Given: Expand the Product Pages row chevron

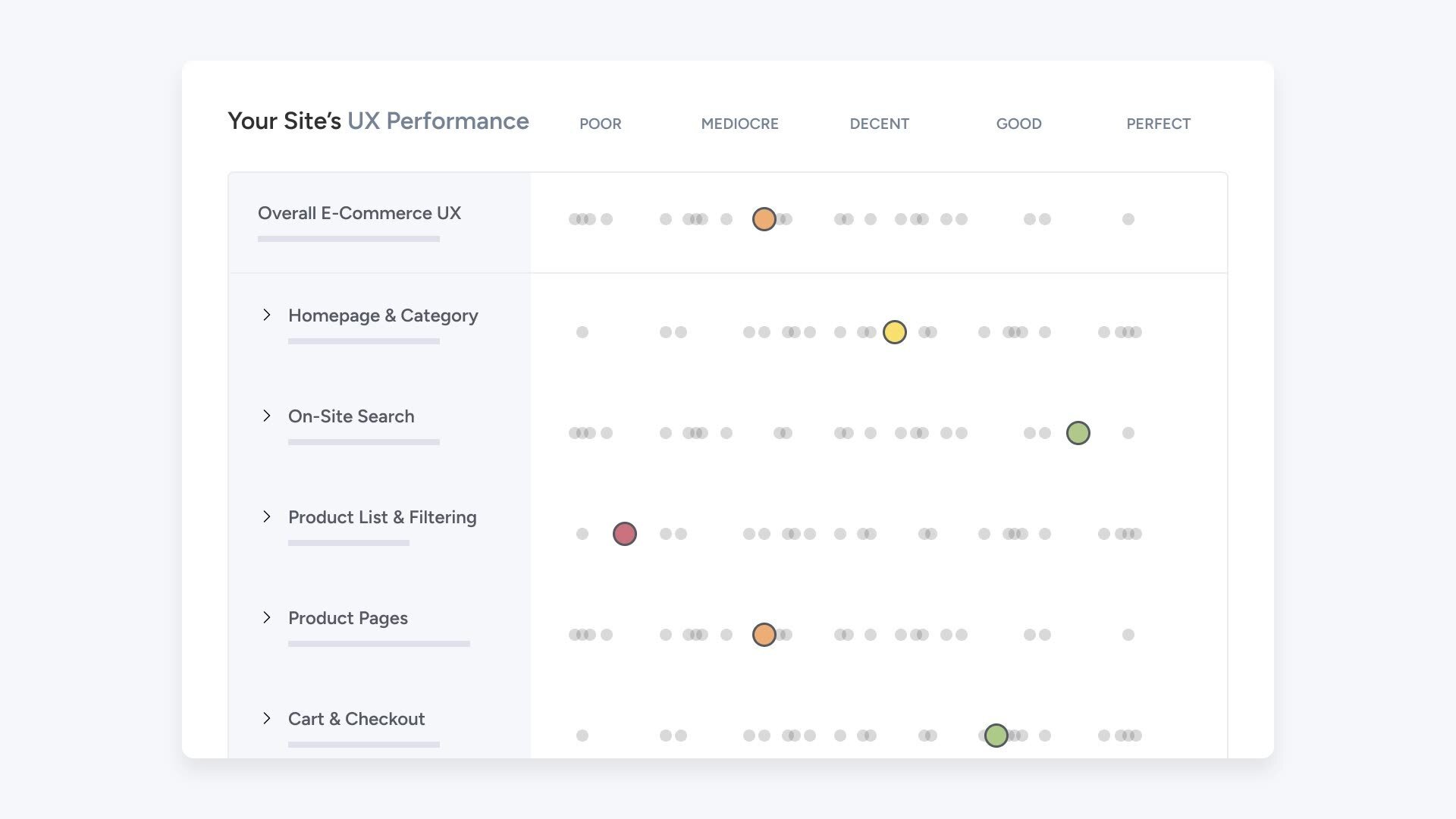Looking at the screenshot, I should coord(267,617).
